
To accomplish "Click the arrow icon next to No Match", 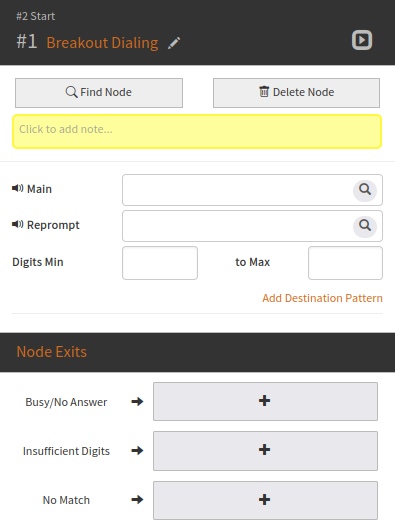I will pyautogui.click(x=137, y=499).
